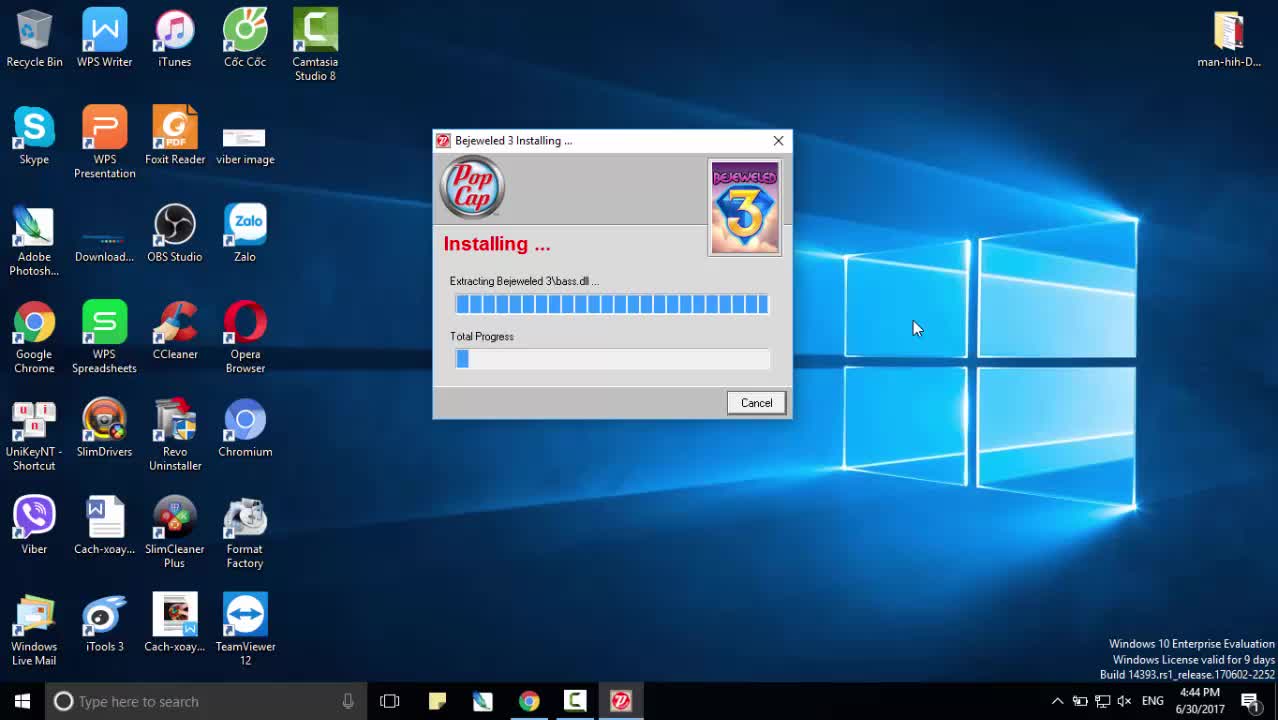Open the Viber desktop shortcut
Image resolution: width=1278 pixels, height=720 pixels.
(34, 526)
